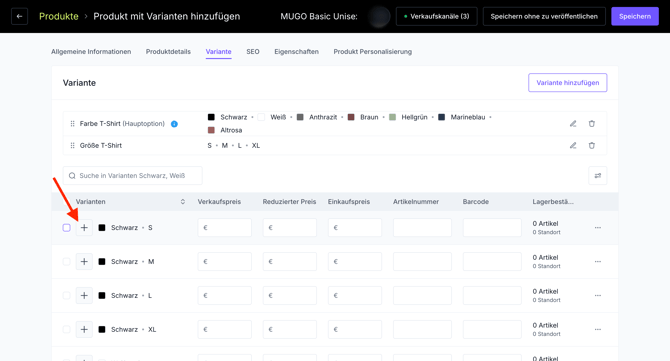Click the purple Speichern button
This screenshot has height=361, width=670.
point(635,16)
